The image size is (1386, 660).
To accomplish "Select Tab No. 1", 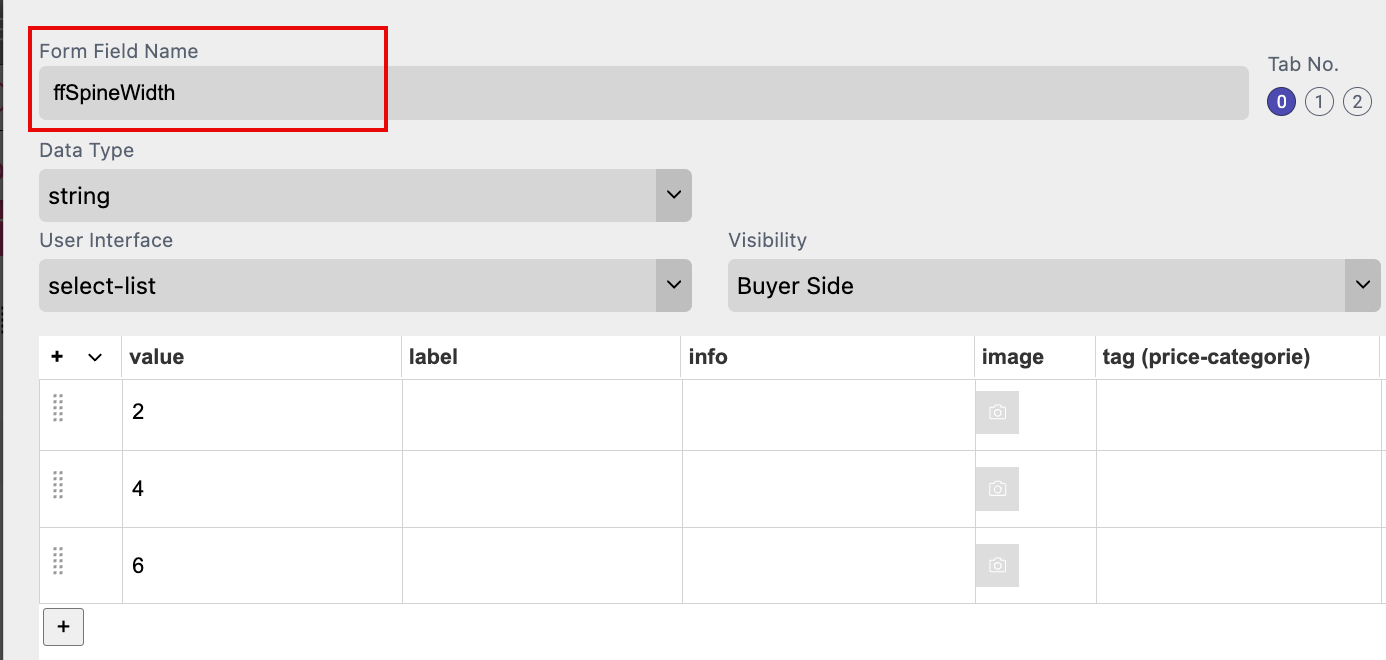I will tap(1319, 101).
